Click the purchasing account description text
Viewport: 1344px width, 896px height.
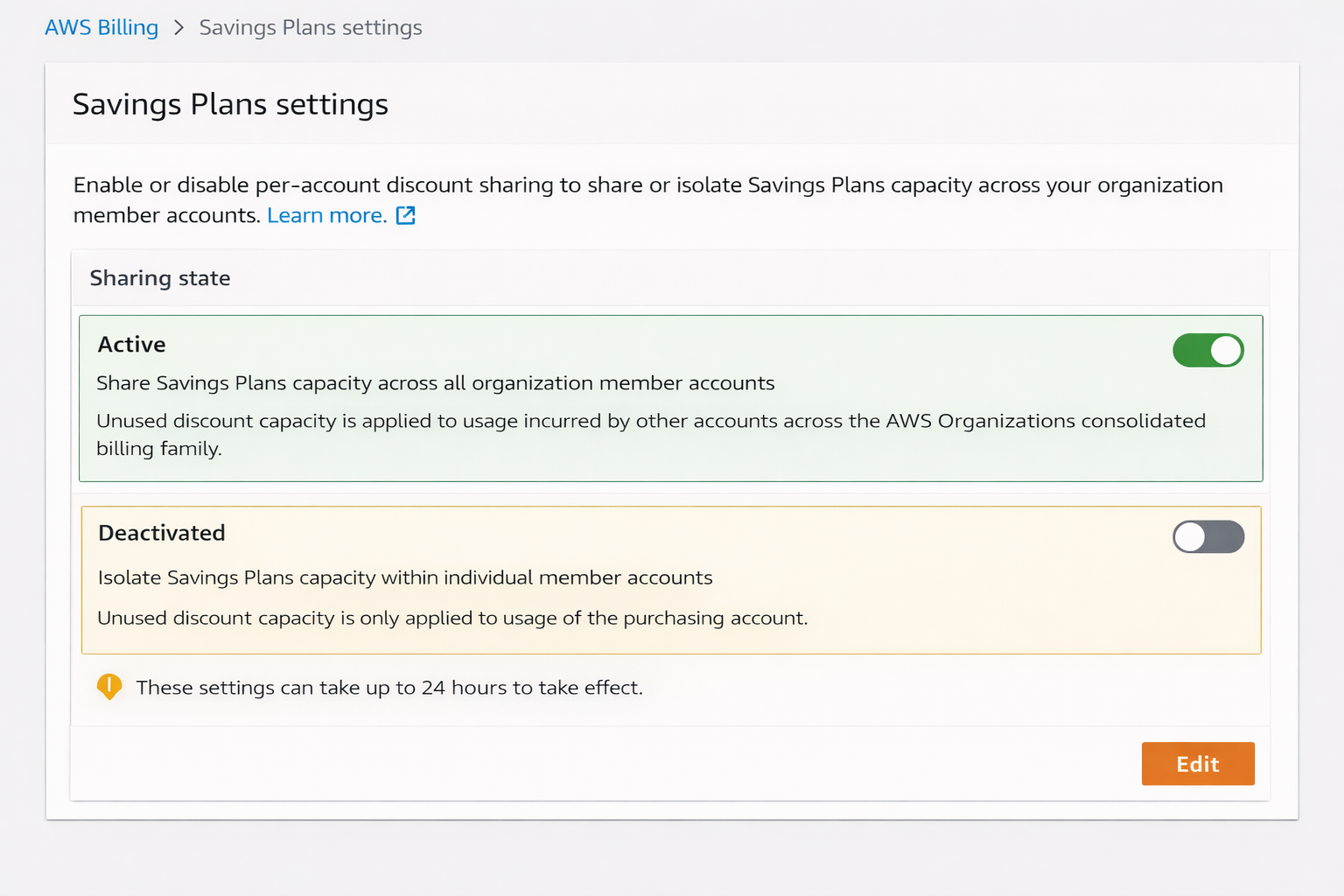tap(452, 618)
